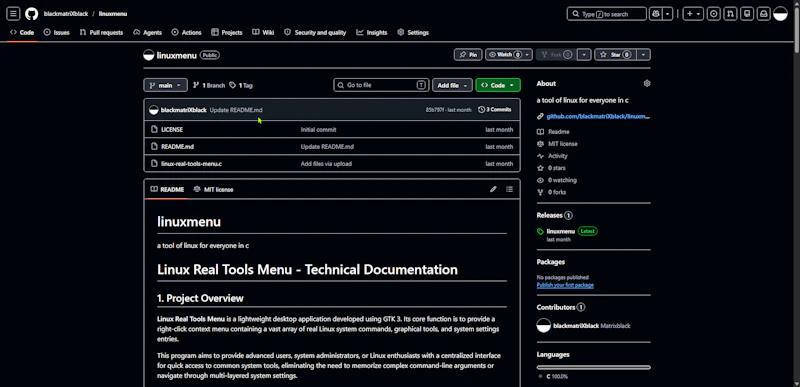Edit About section with gear icon
Screen dimensions: 800x387
point(647,83)
